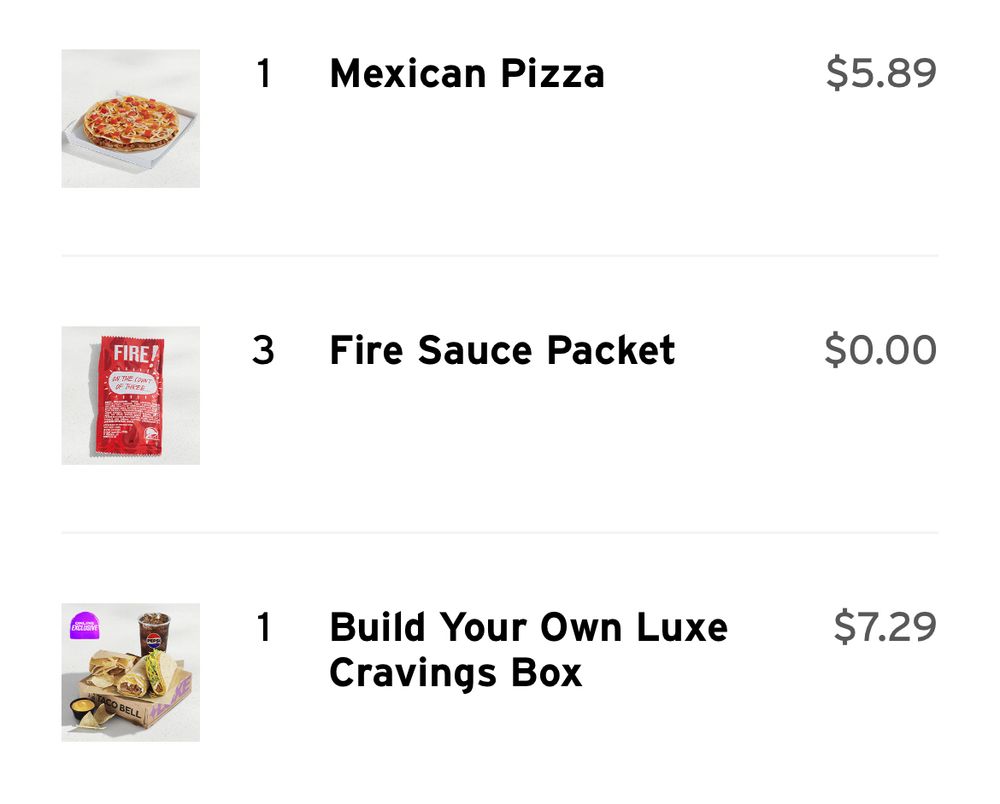Click the Luxe Cravings Box product photo

pos(130,668)
